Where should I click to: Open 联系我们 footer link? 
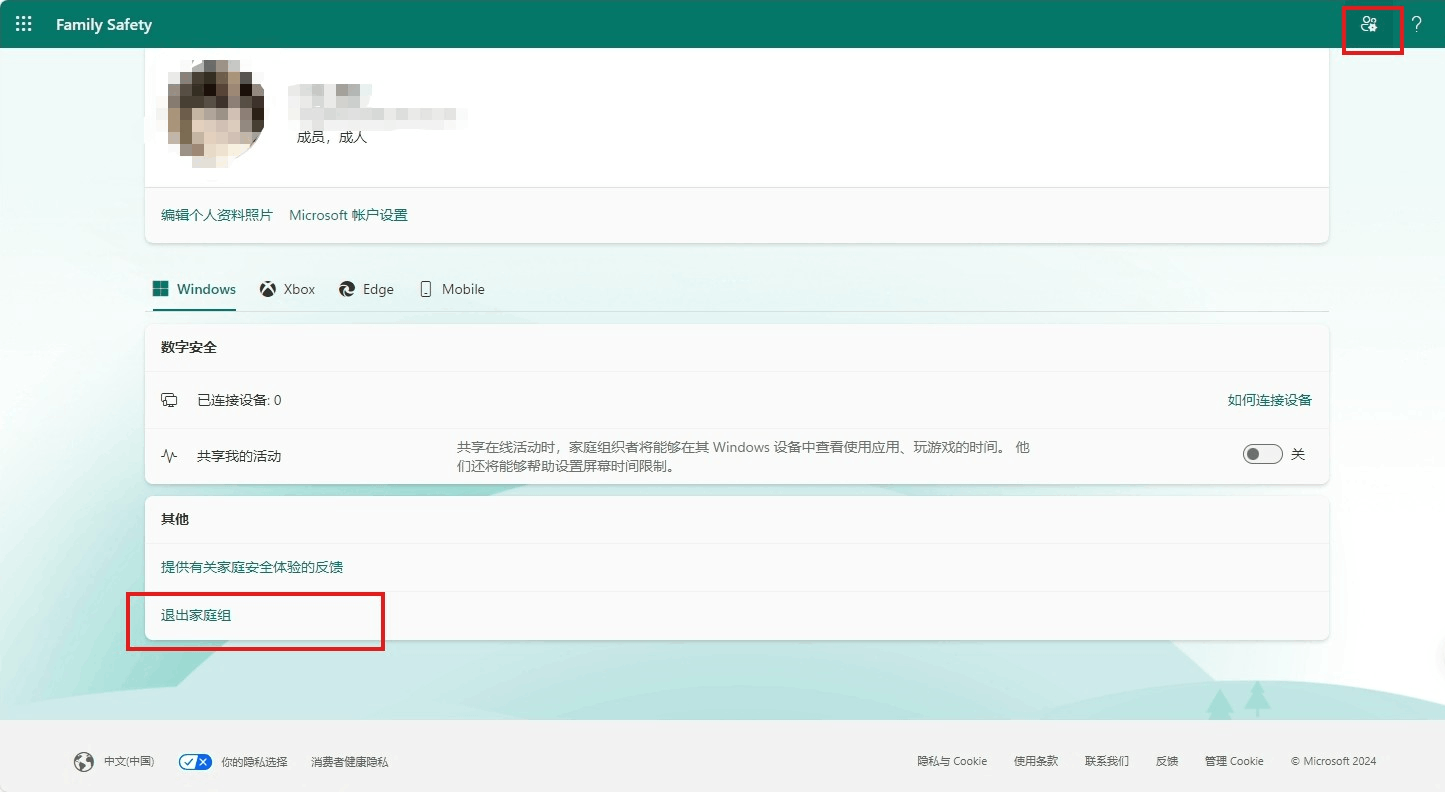click(x=1107, y=761)
